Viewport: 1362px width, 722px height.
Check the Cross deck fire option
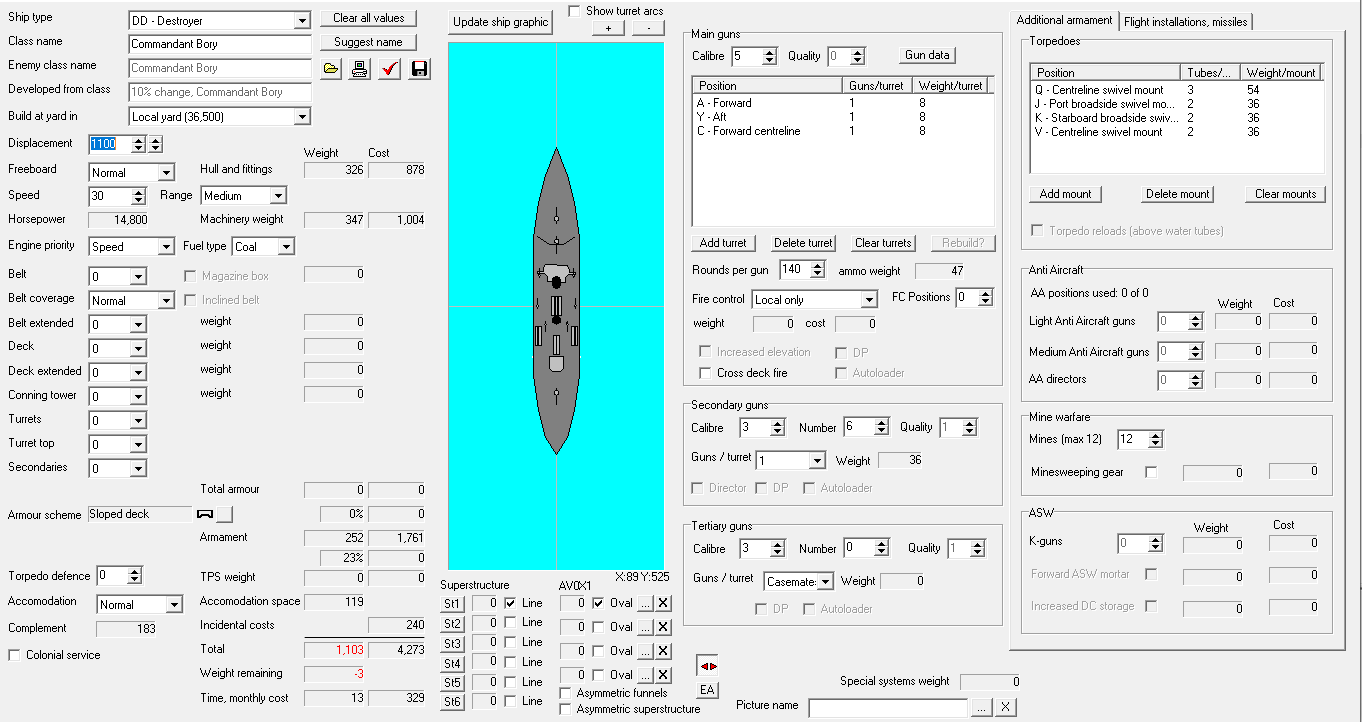706,373
